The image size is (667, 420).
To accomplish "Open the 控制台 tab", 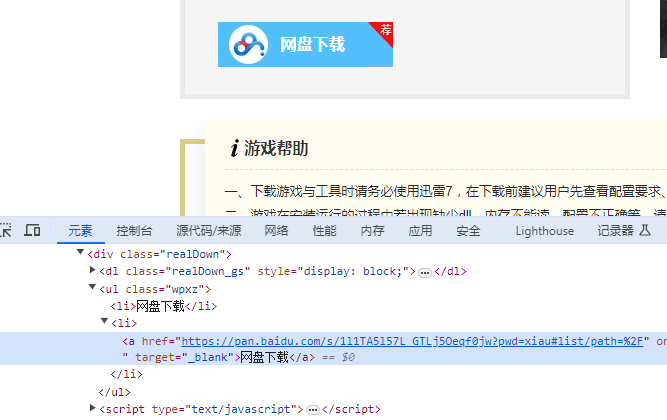I will (x=134, y=231).
